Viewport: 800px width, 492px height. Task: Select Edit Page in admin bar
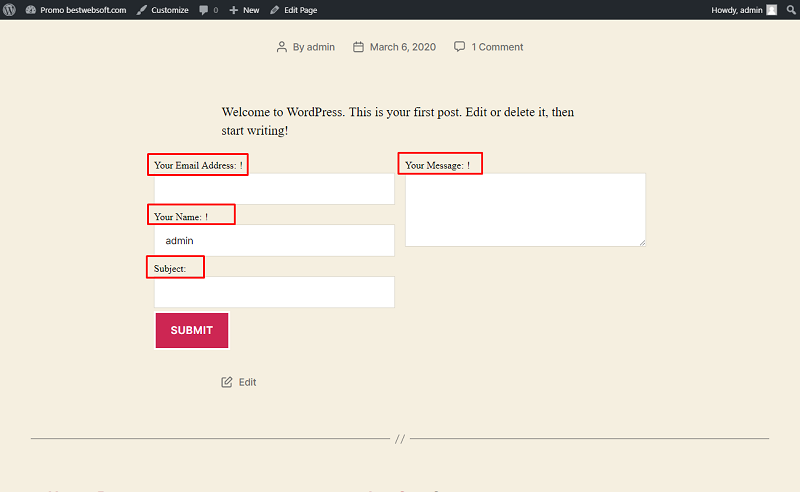click(x=293, y=10)
